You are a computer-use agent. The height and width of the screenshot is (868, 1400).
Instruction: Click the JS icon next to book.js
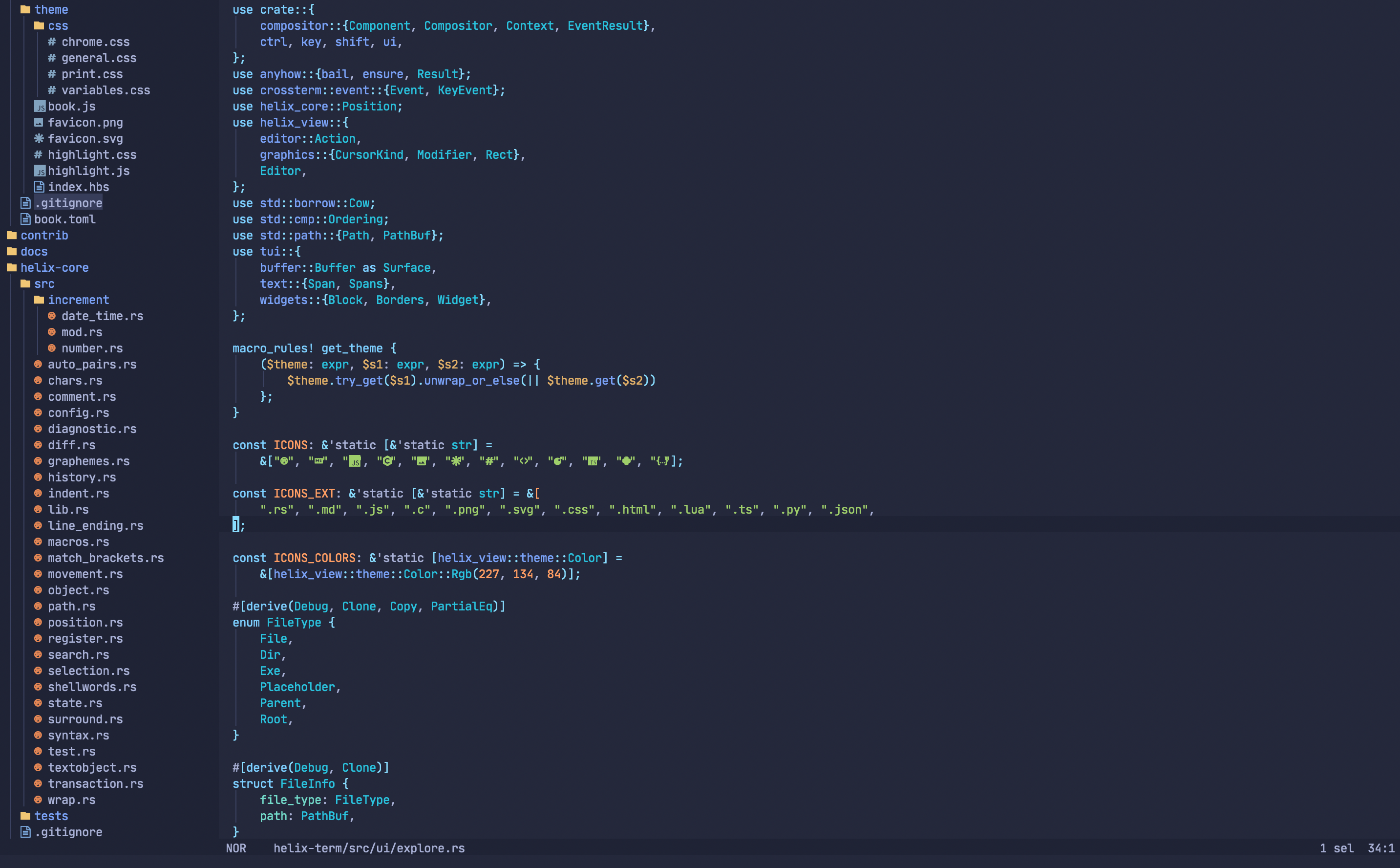pyautogui.click(x=40, y=107)
